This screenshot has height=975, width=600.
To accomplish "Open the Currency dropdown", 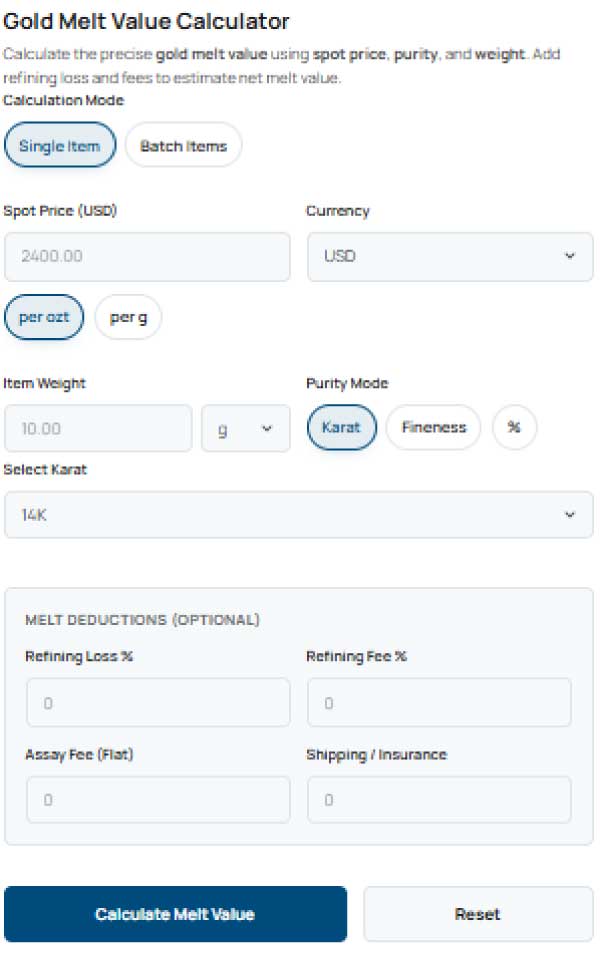I will pyautogui.click(x=449, y=257).
